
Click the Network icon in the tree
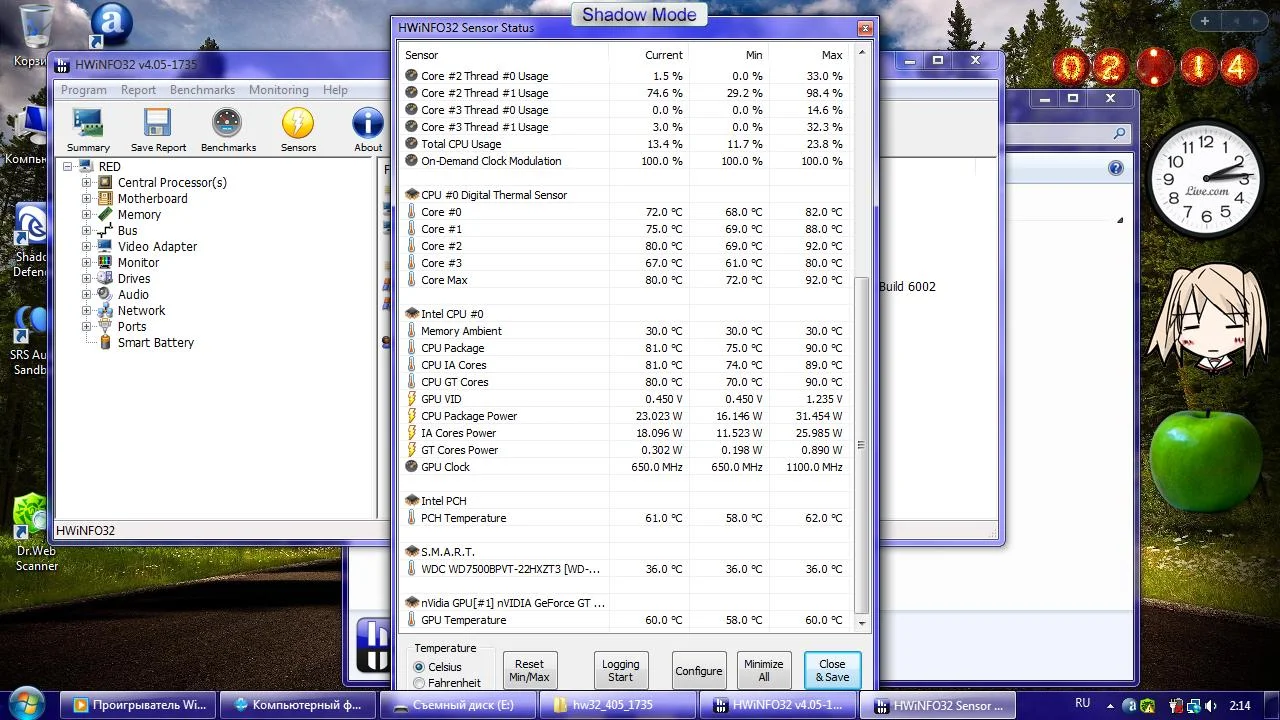[x=105, y=311]
